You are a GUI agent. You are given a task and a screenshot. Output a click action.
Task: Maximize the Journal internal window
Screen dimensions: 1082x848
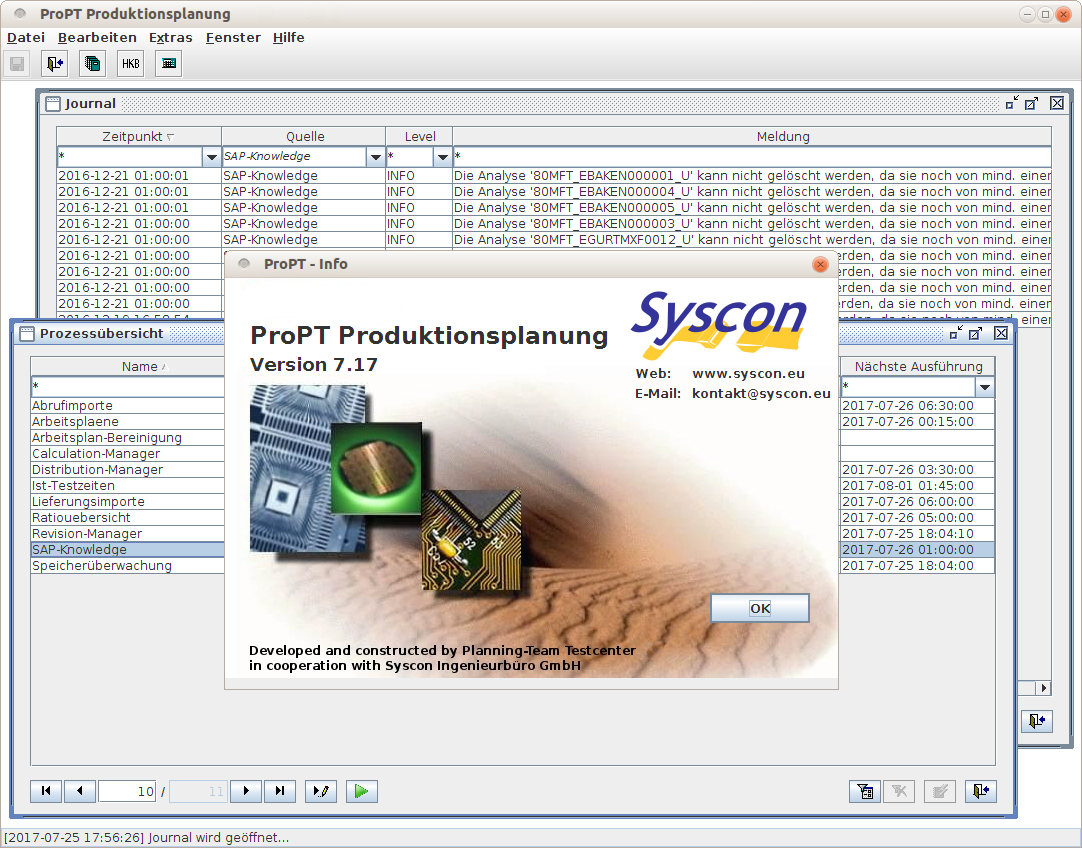1032,103
